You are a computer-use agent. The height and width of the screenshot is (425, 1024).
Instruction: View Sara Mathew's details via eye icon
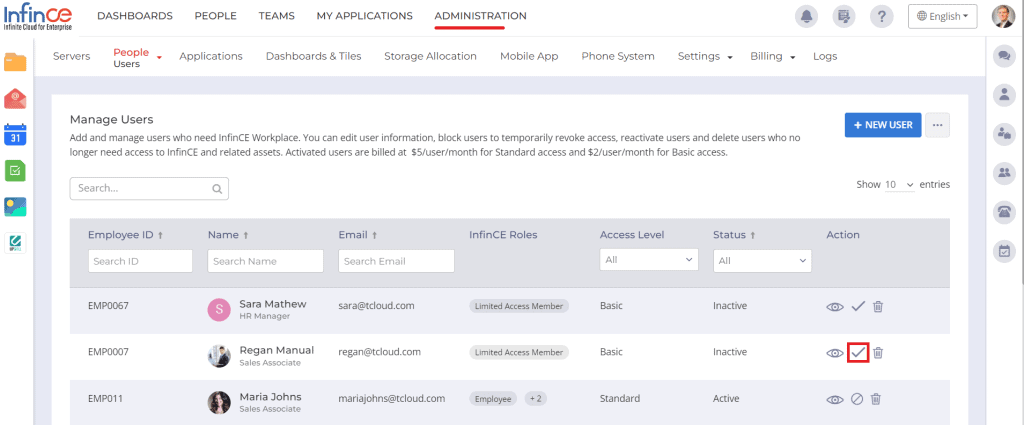835,306
